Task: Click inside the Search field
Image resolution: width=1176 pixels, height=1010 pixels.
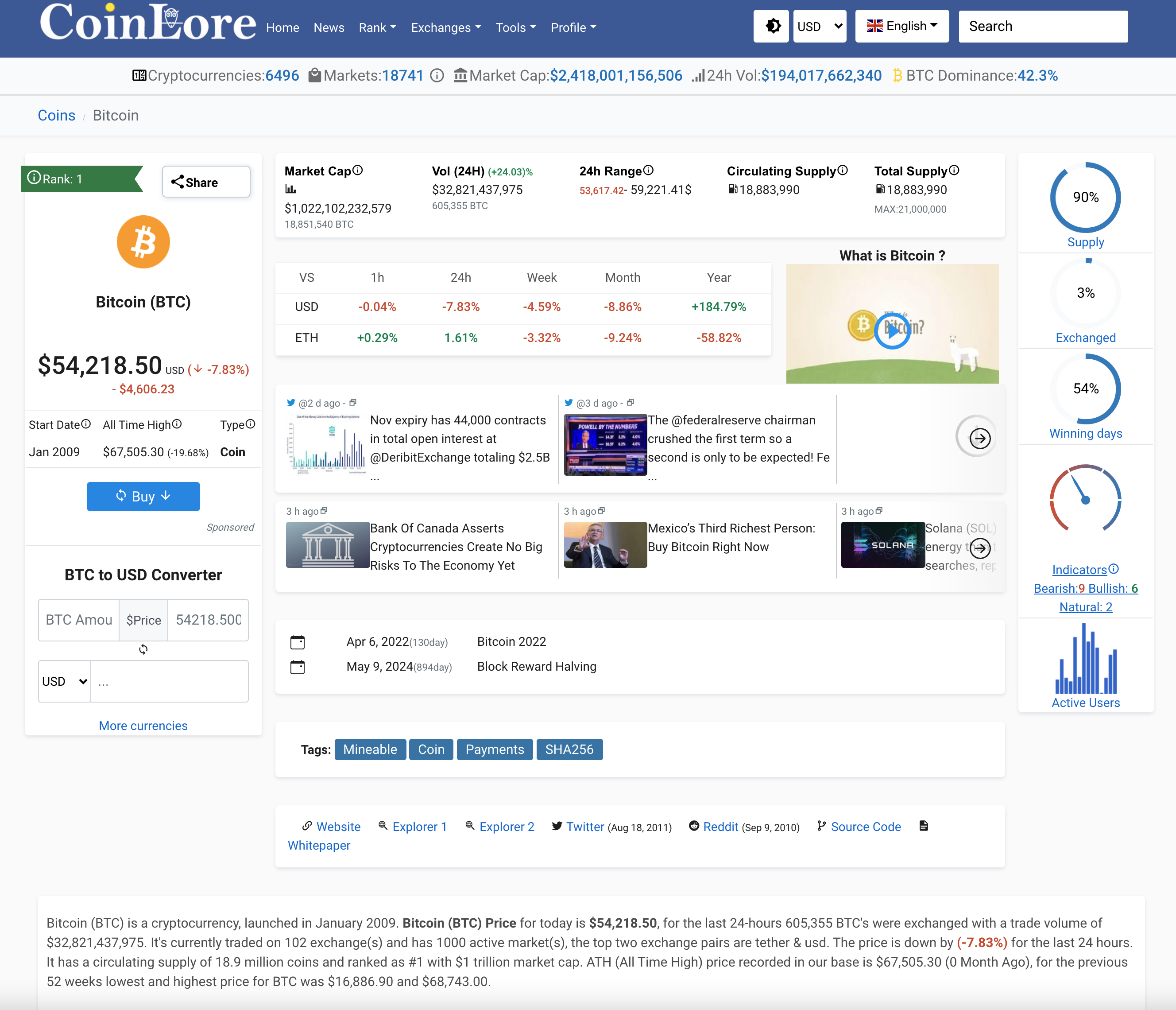Action: (x=1043, y=26)
